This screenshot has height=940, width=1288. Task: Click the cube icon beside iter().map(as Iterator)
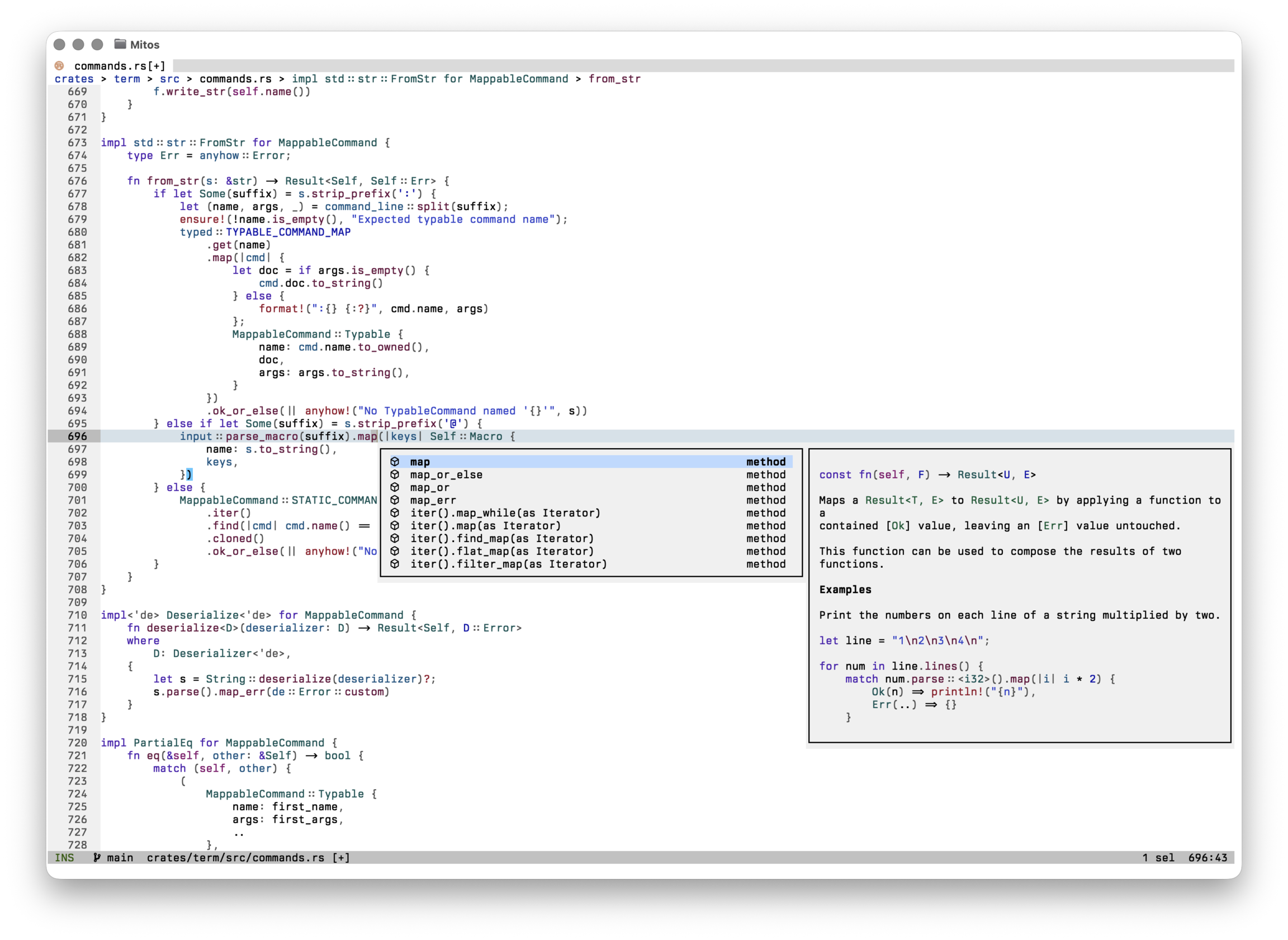395,526
